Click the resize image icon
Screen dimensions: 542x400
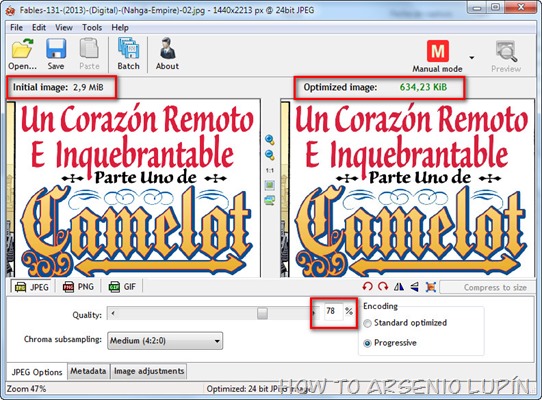click(x=431, y=287)
